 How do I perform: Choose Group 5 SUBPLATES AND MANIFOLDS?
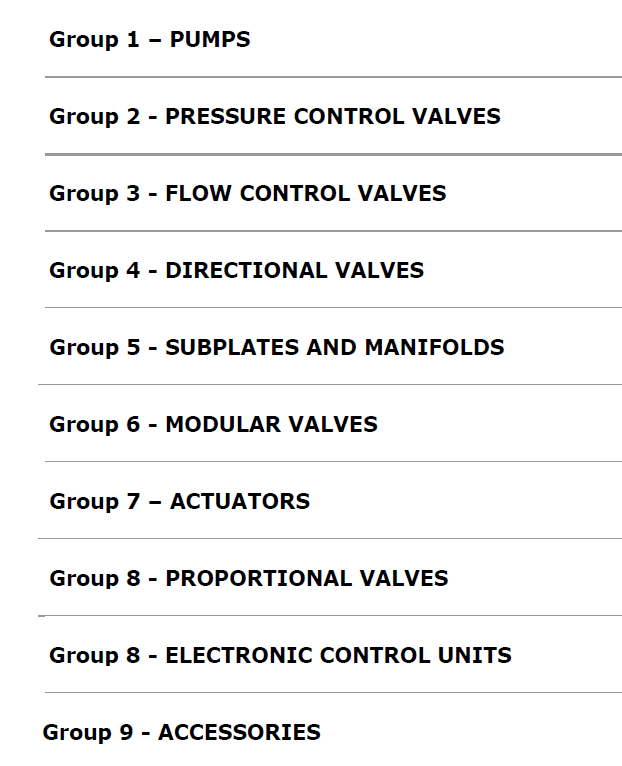pos(277,347)
